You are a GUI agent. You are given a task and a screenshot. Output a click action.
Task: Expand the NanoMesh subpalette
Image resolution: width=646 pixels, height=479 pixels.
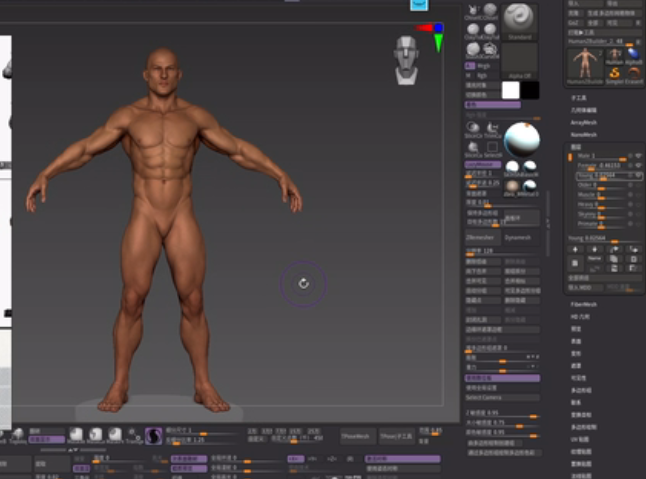[583, 134]
